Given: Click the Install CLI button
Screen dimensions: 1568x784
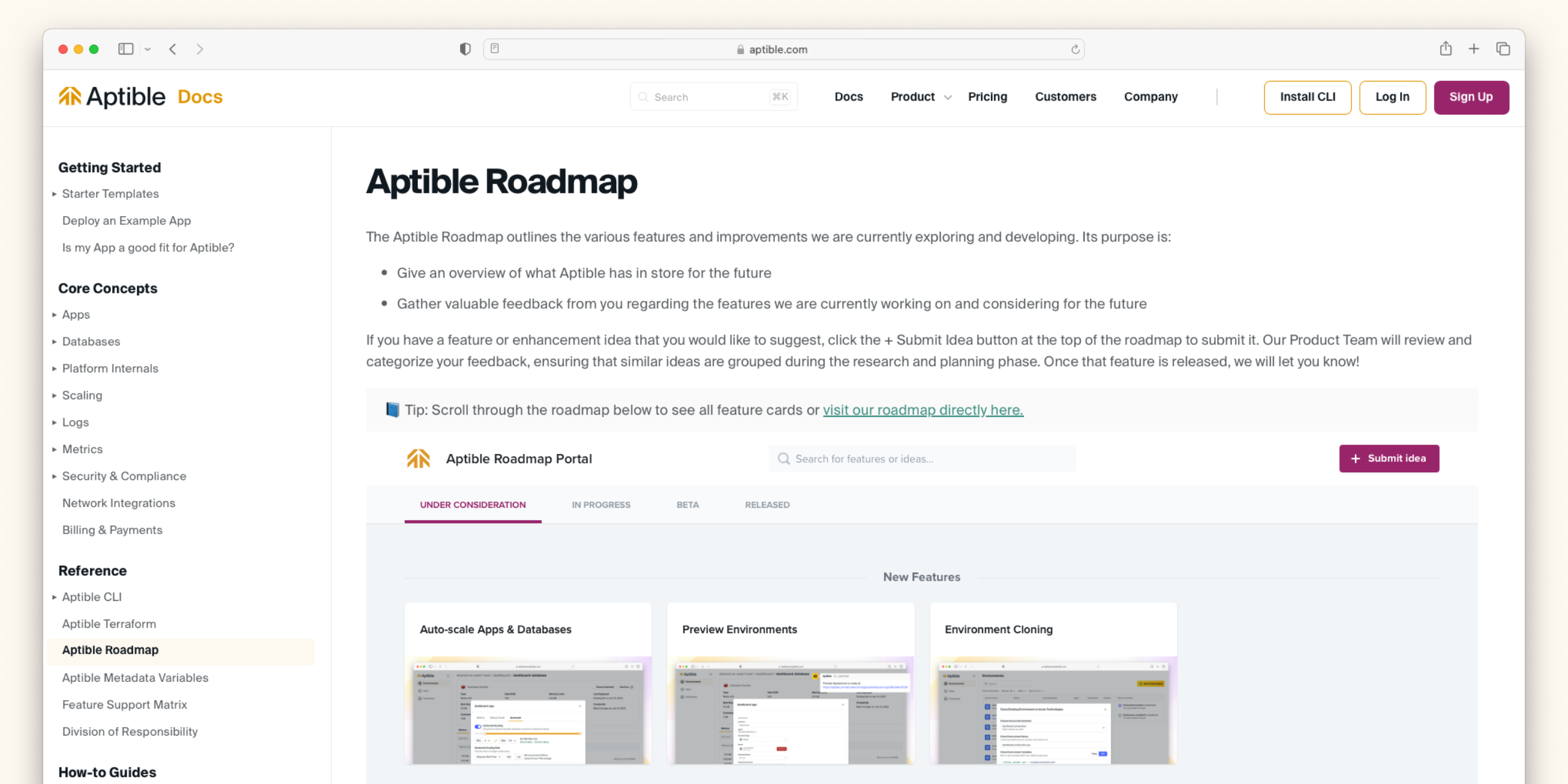Looking at the screenshot, I should point(1307,97).
